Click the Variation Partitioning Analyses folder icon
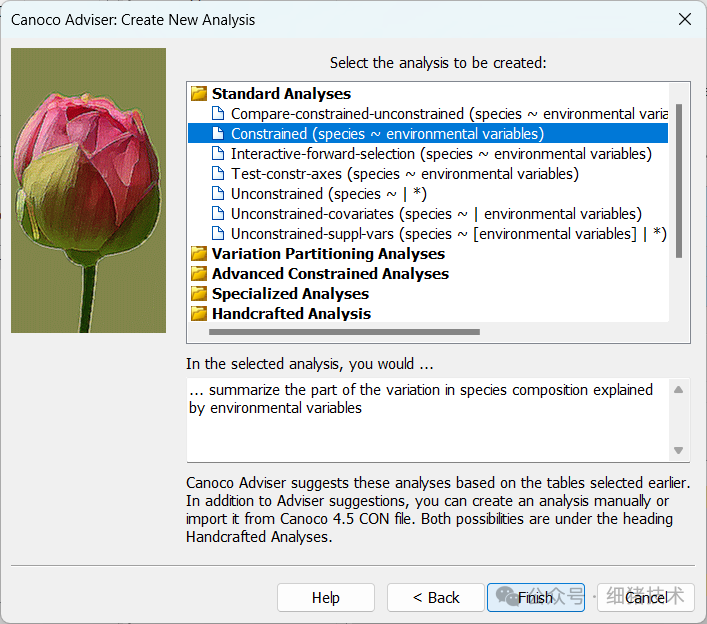707x624 pixels. point(199,254)
